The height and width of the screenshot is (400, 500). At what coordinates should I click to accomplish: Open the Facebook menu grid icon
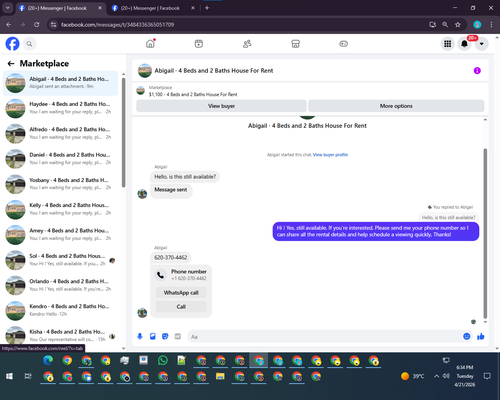(448, 44)
